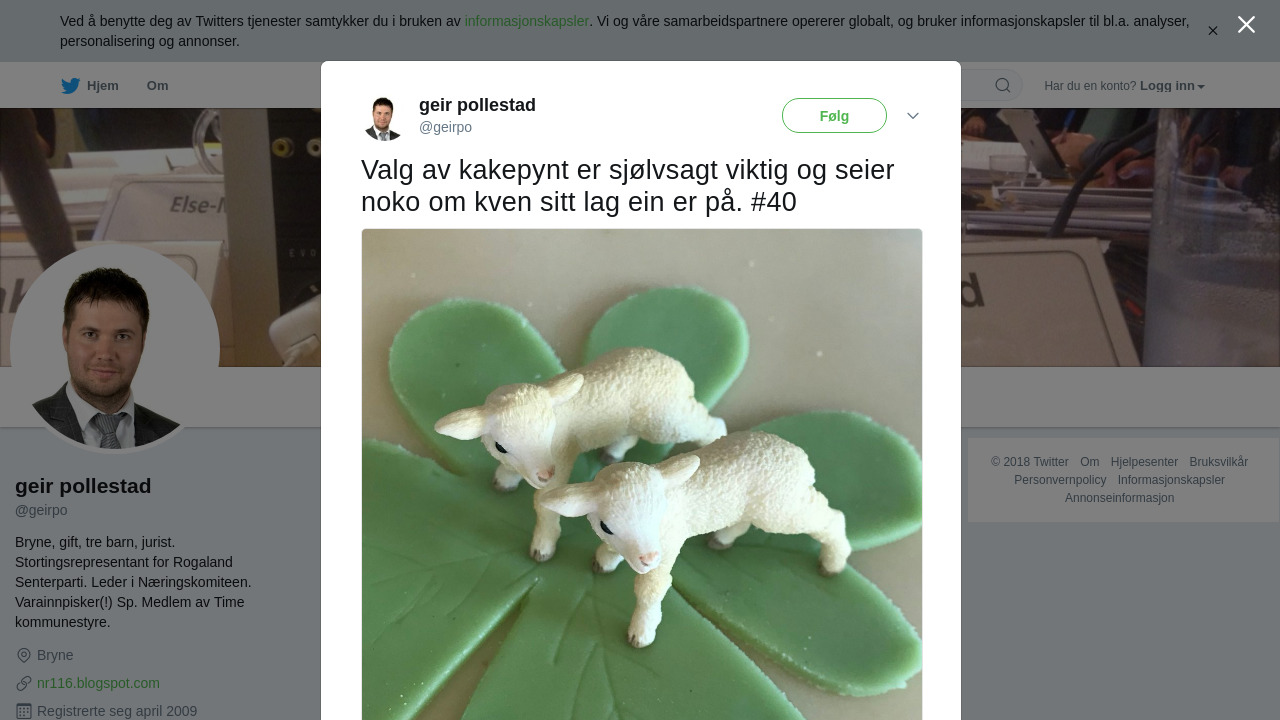This screenshot has width=1280, height=720.
Task: Click the search magnifier icon
Action: coord(1003,86)
